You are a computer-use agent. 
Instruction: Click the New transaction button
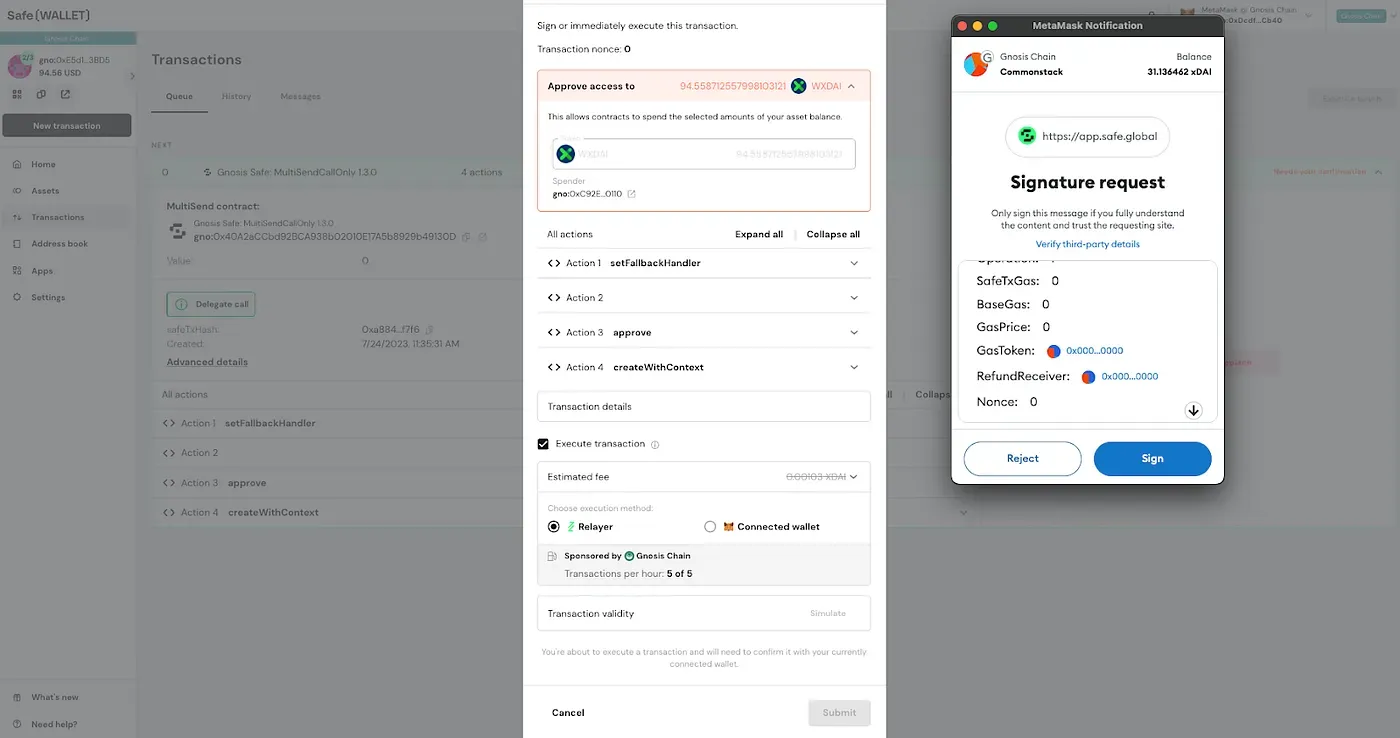tap(66, 126)
